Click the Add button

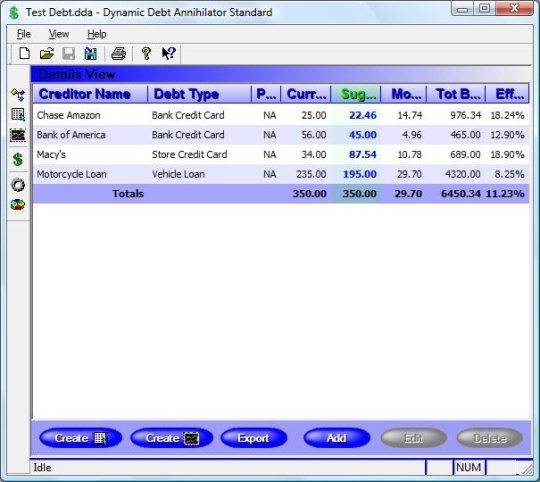(x=337, y=438)
